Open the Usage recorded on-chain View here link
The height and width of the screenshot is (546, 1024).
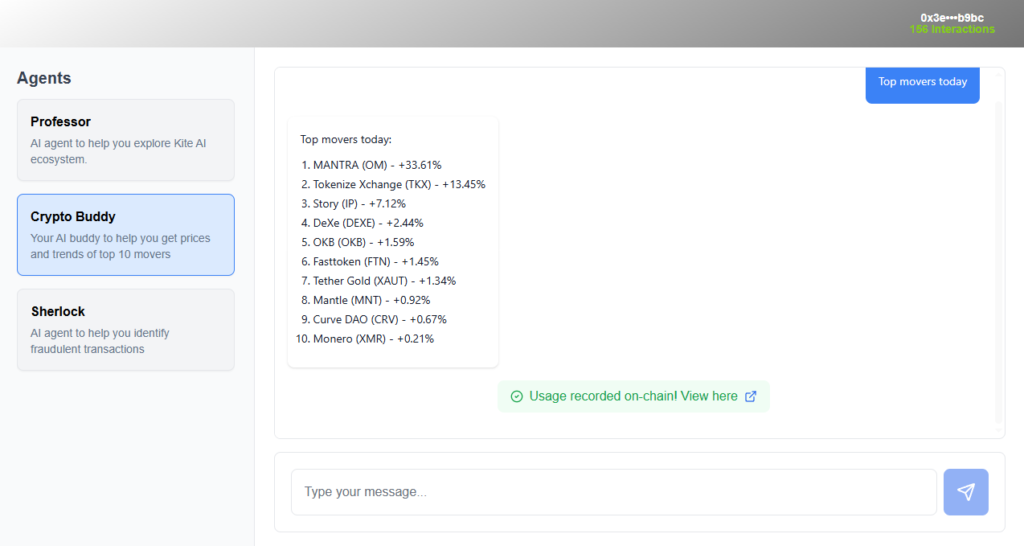[x=710, y=396]
